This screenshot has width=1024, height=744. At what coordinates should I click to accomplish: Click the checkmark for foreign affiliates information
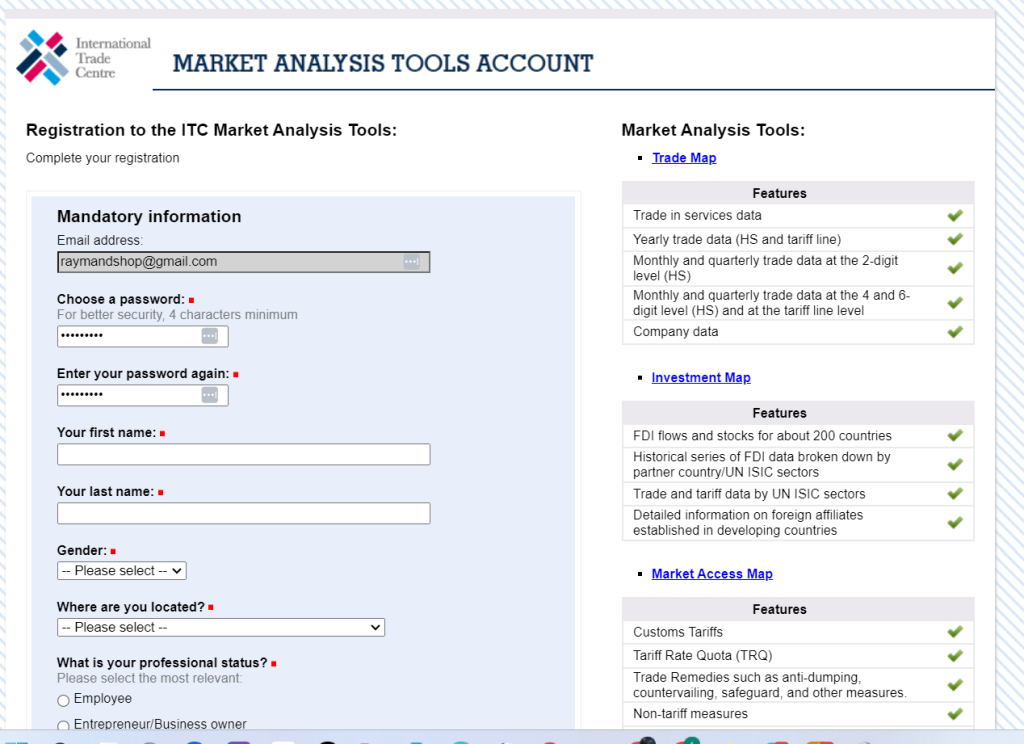955,522
